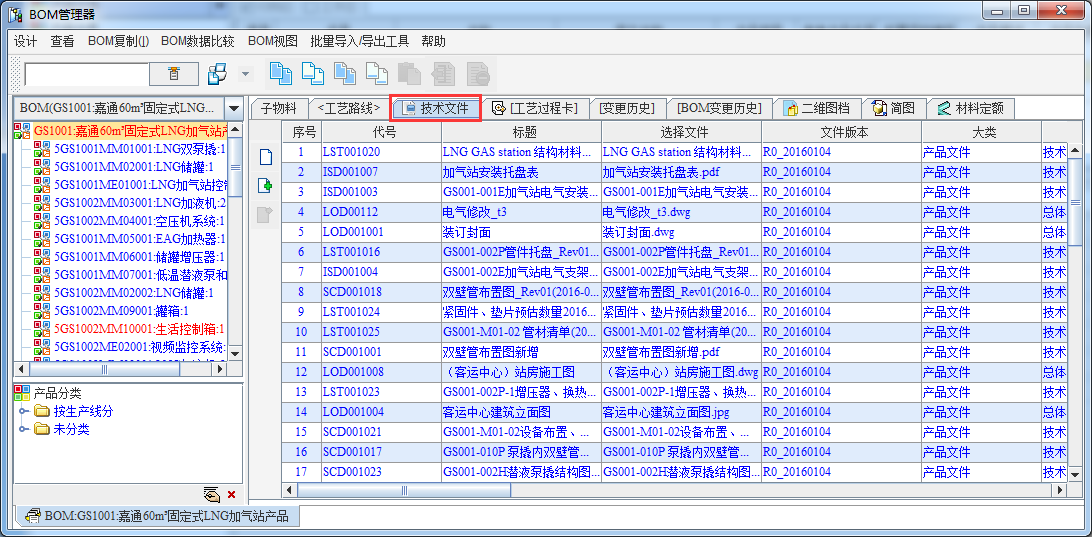Switch to the 二维图档 tab
The height and width of the screenshot is (537, 1092).
pos(817,108)
